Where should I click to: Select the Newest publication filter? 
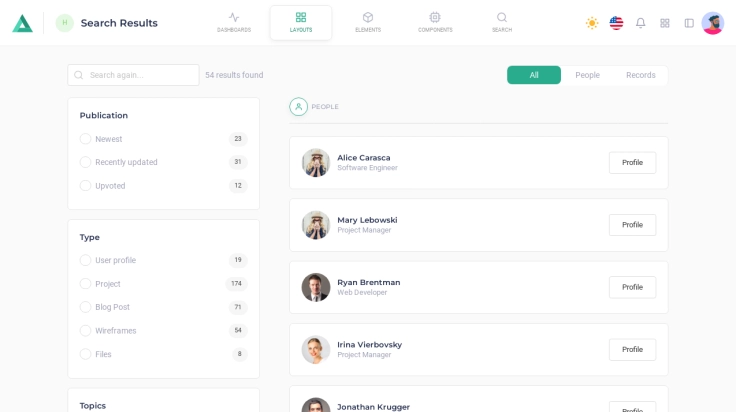[86, 139]
